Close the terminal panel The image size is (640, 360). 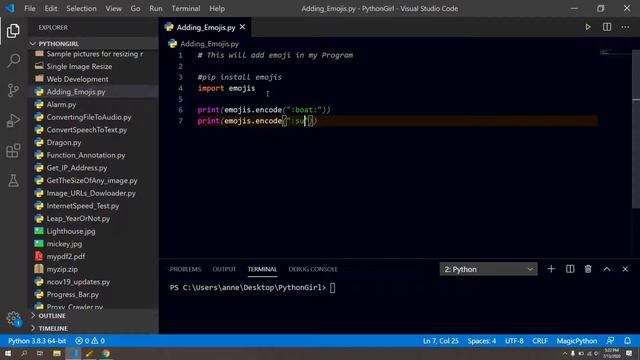625,269
